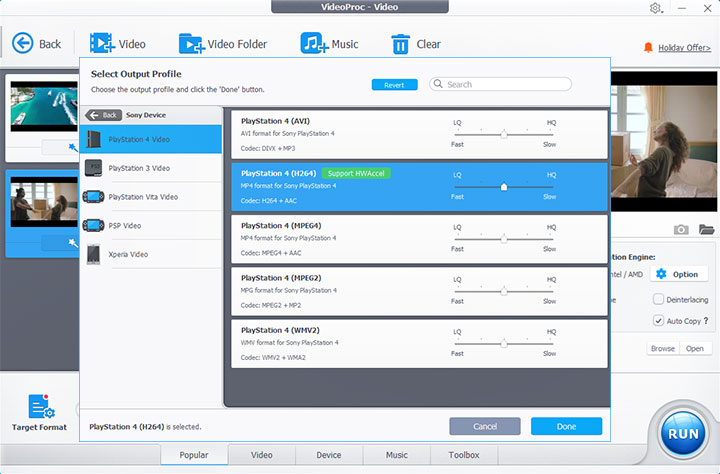The height and width of the screenshot is (474, 720).
Task: Select the PlayStation 4 (MPEG4) profile
Action: point(419,239)
